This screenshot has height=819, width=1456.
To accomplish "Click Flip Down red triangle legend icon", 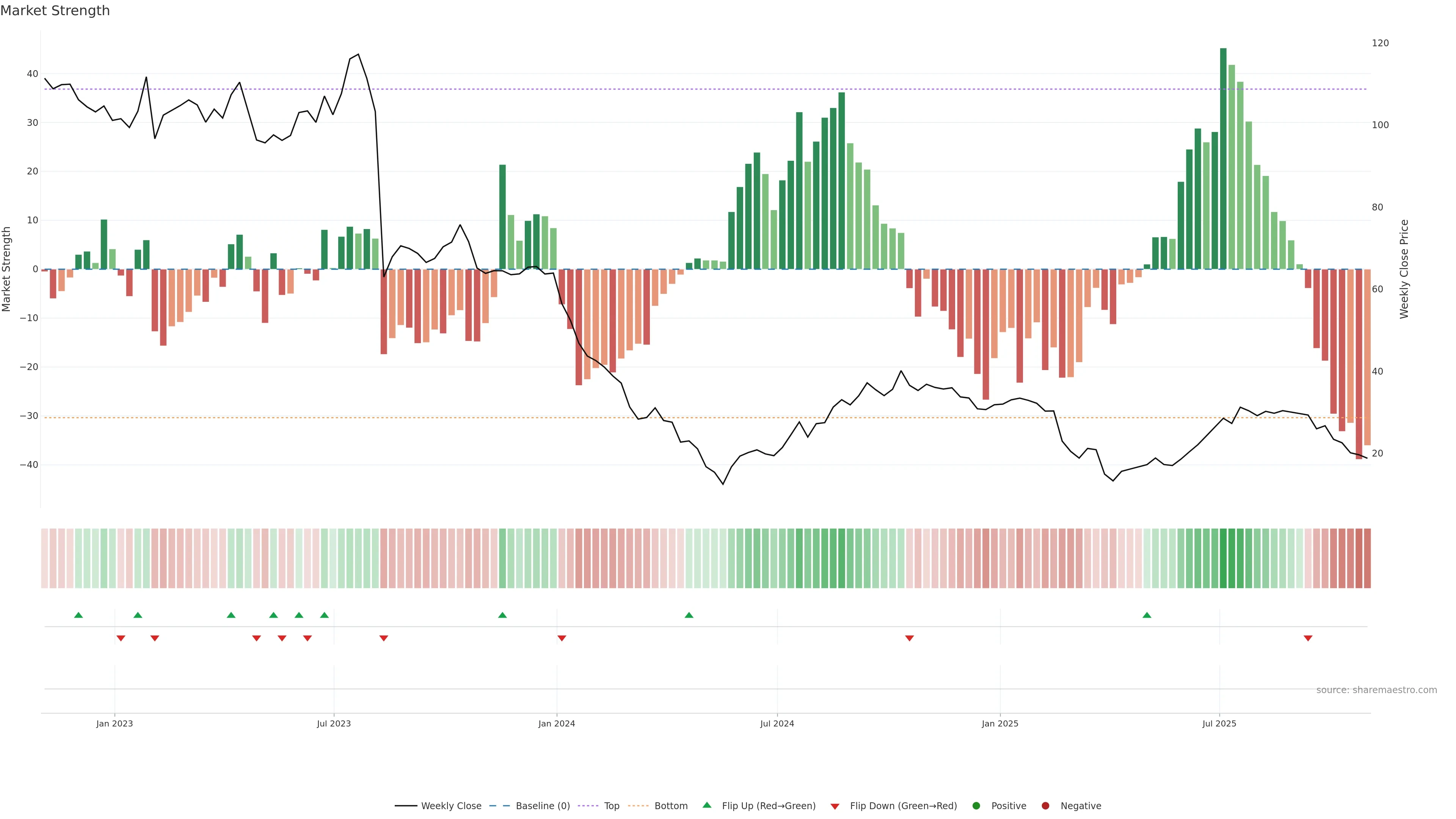I will click(835, 806).
